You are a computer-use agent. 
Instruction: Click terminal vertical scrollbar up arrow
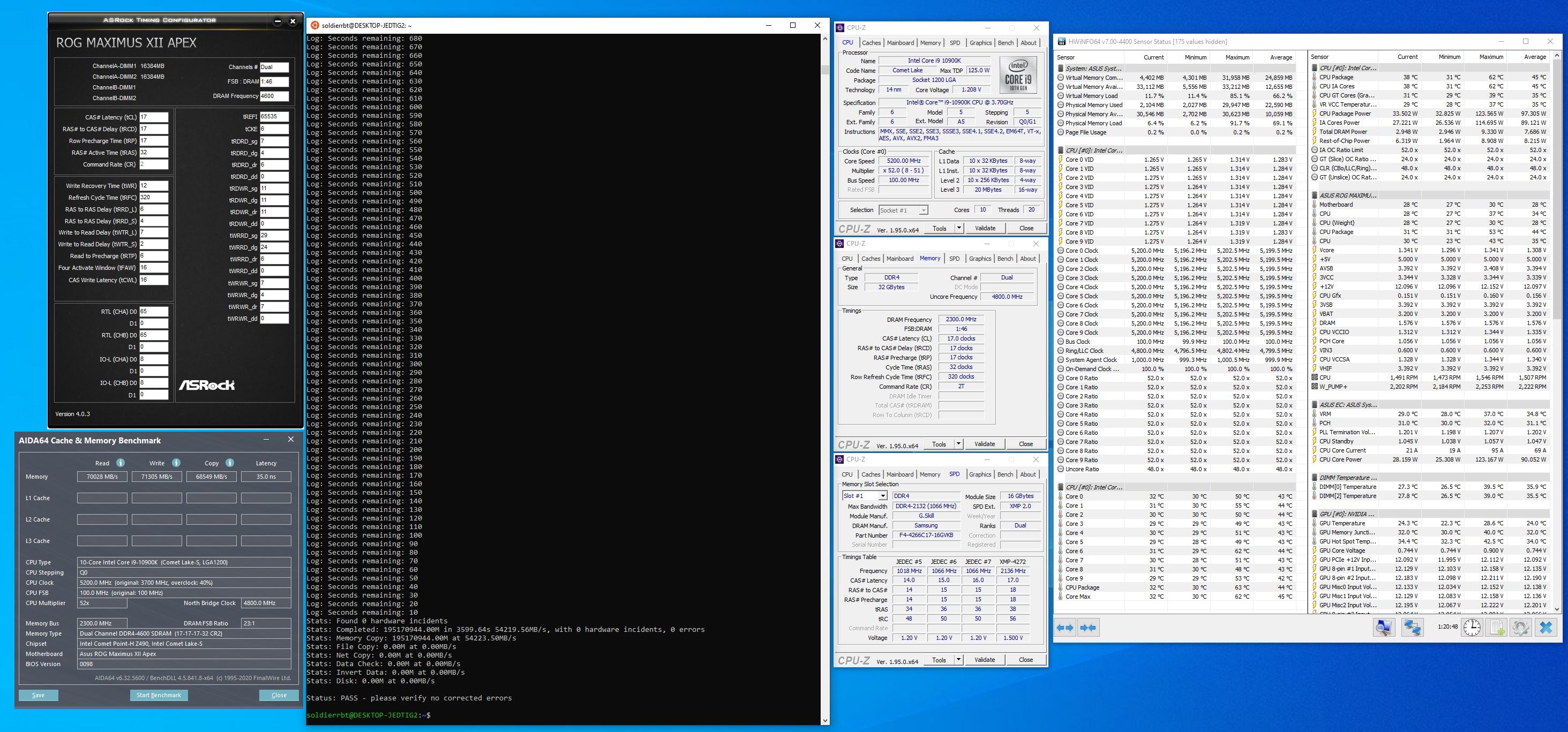click(x=825, y=39)
